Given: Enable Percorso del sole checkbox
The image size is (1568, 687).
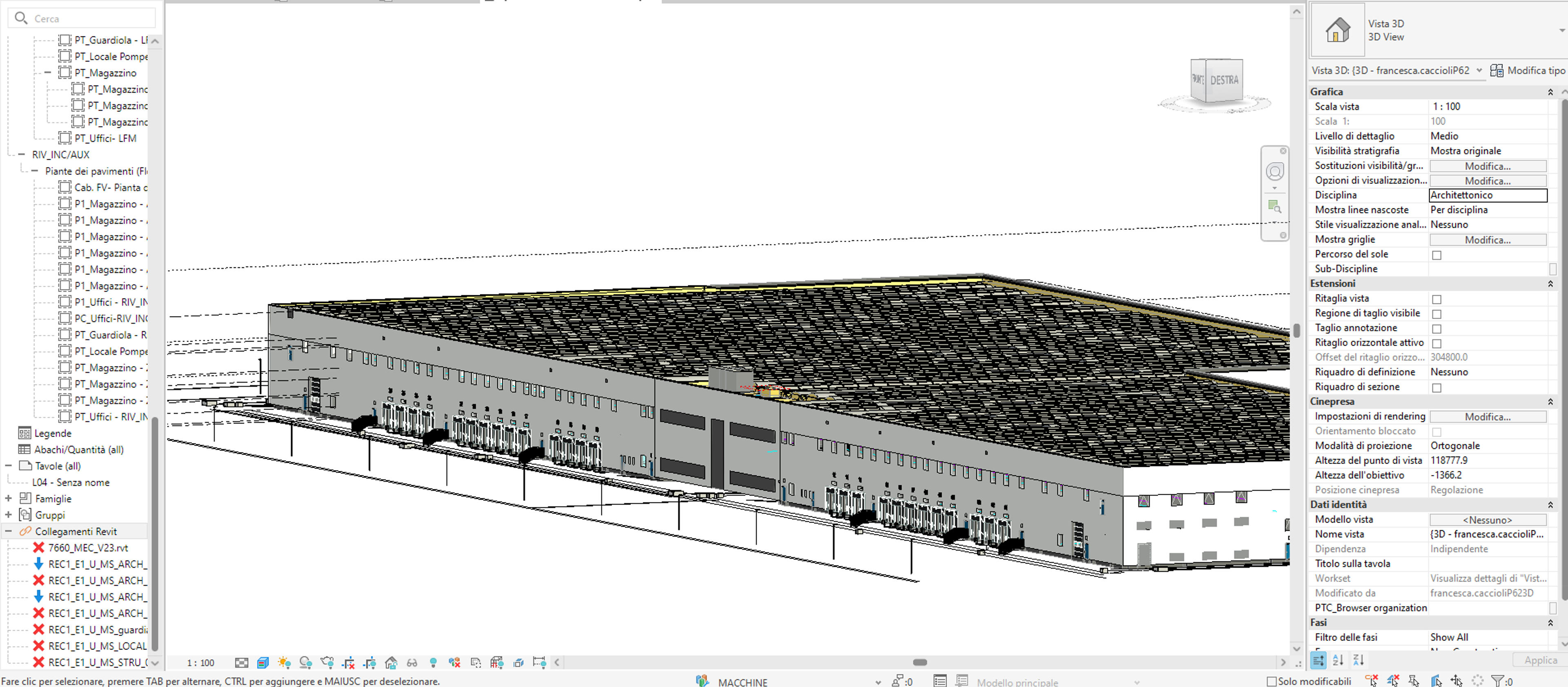Looking at the screenshot, I should 1437,255.
